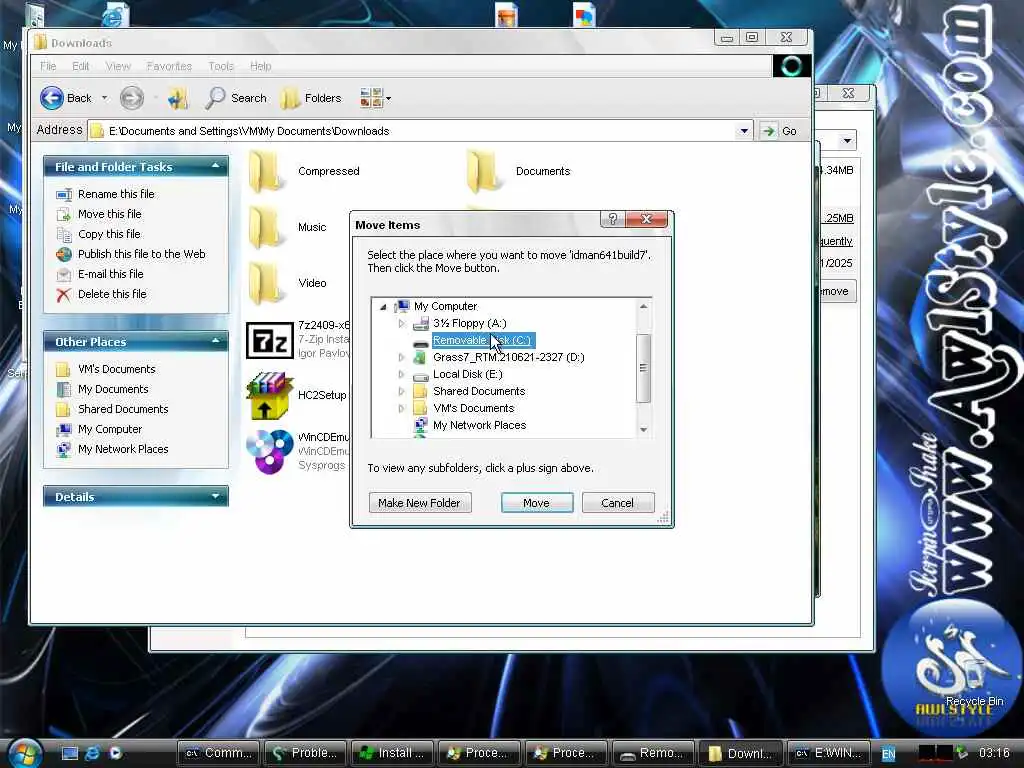The height and width of the screenshot is (768, 1024).
Task: Open the Tools menu
Action: coord(221,66)
